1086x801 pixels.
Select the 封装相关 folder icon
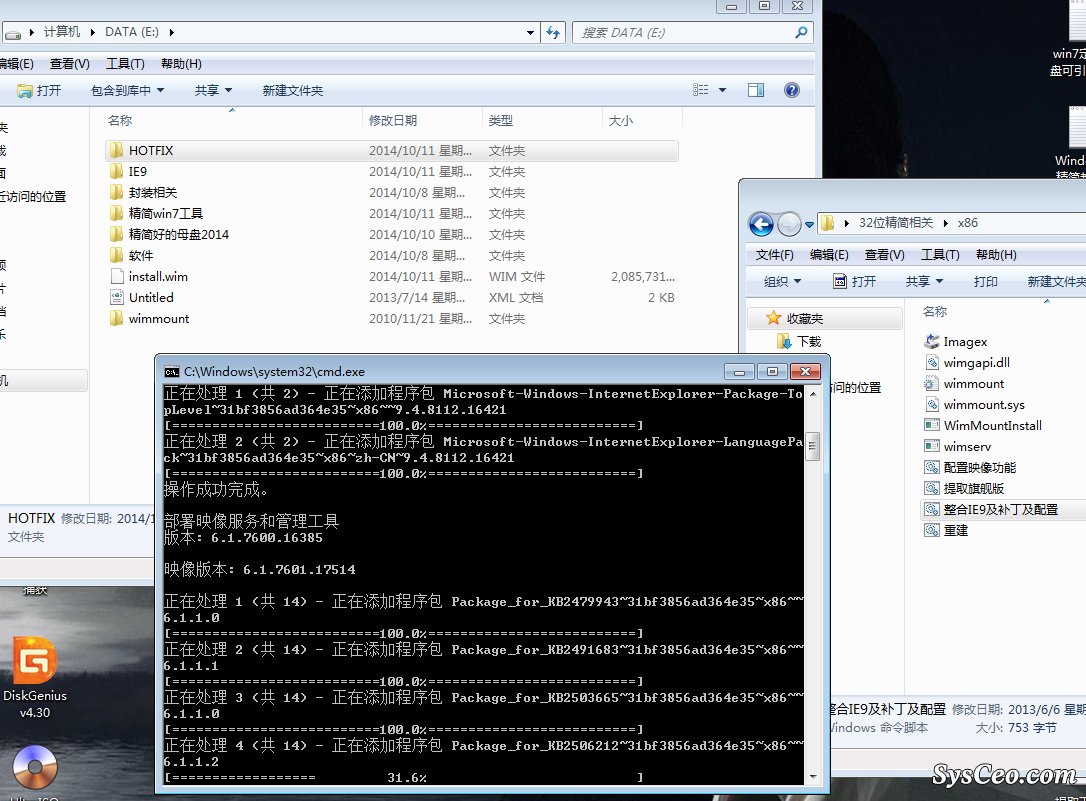pyautogui.click(x=116, y=192)
